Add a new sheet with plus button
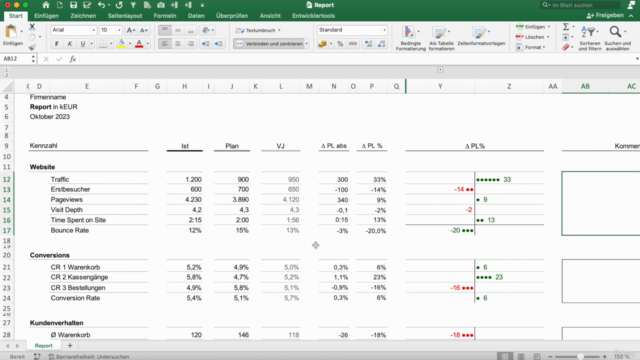Image resolution: width=640 pixels, height=360 pixels. 70,346
